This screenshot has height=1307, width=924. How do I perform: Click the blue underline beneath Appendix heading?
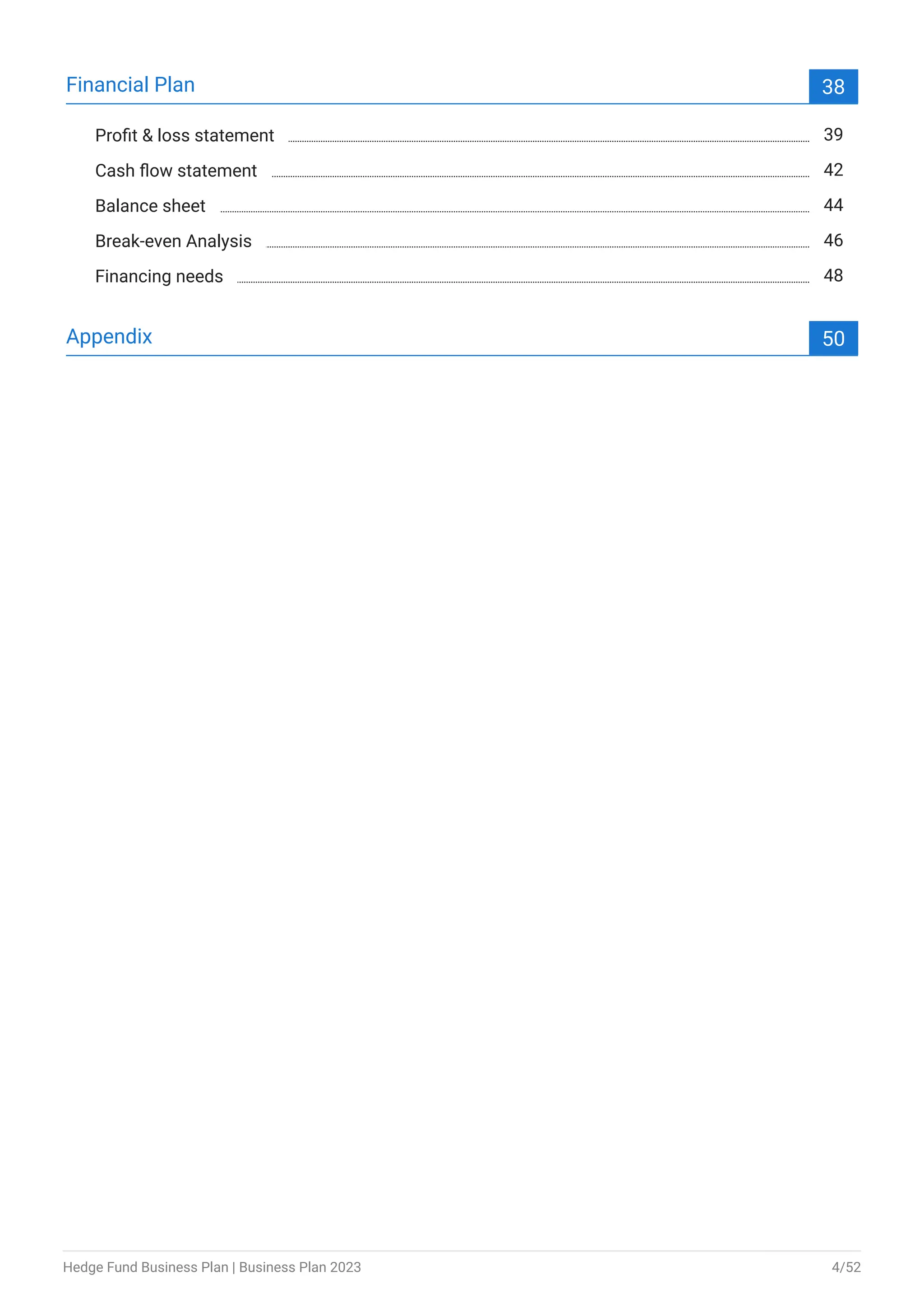click(438, 356)
